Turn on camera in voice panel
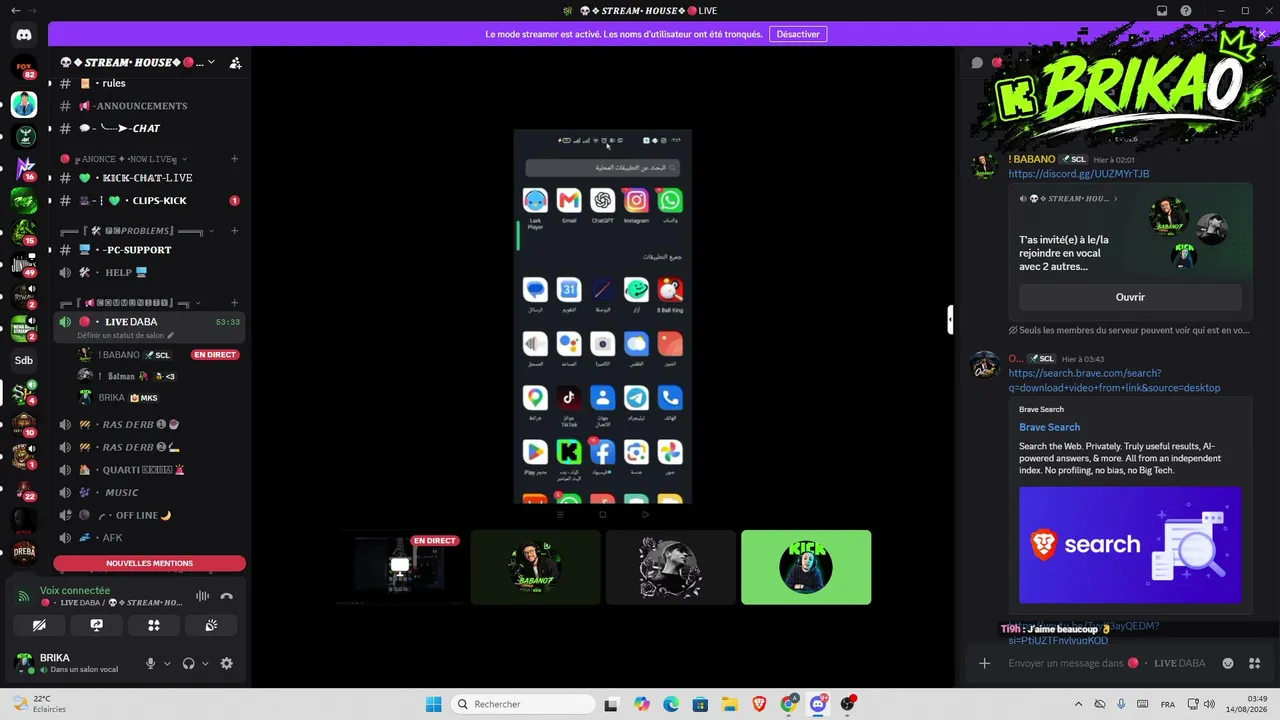The image size is (1280, 720). tap(39, 625)
